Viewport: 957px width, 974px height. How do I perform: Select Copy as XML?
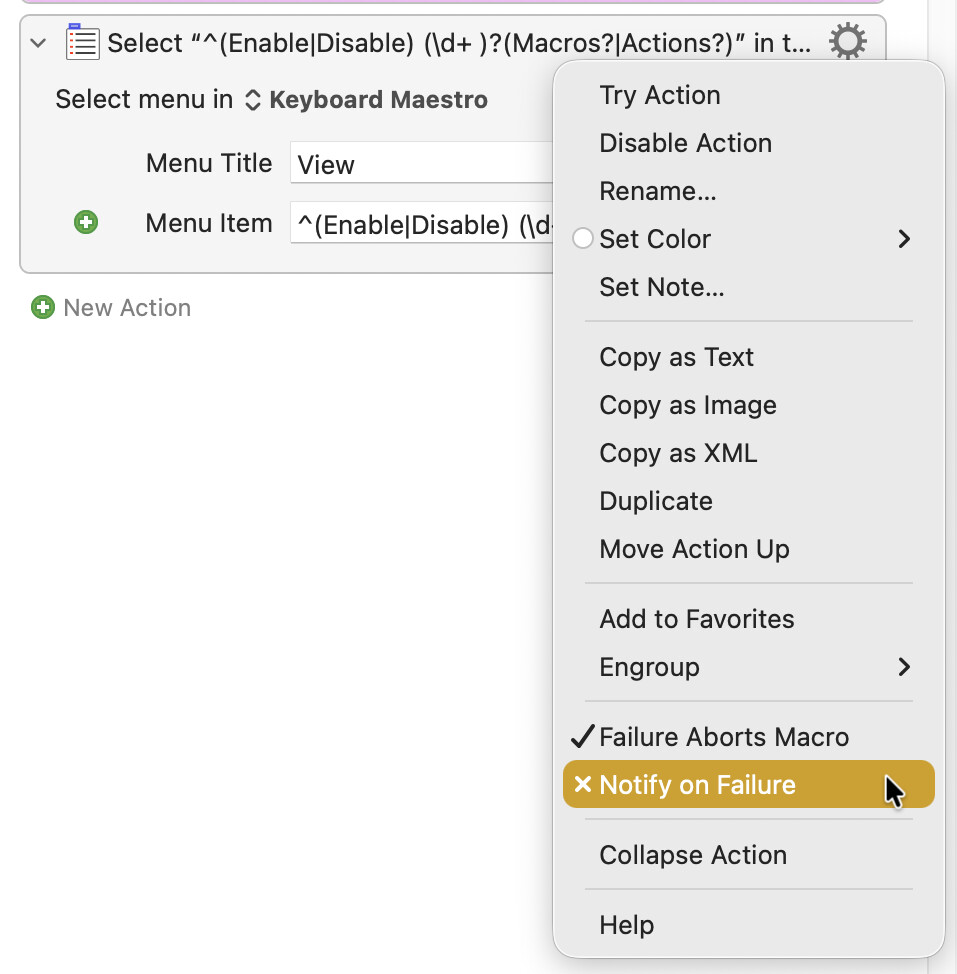(677, 453)
